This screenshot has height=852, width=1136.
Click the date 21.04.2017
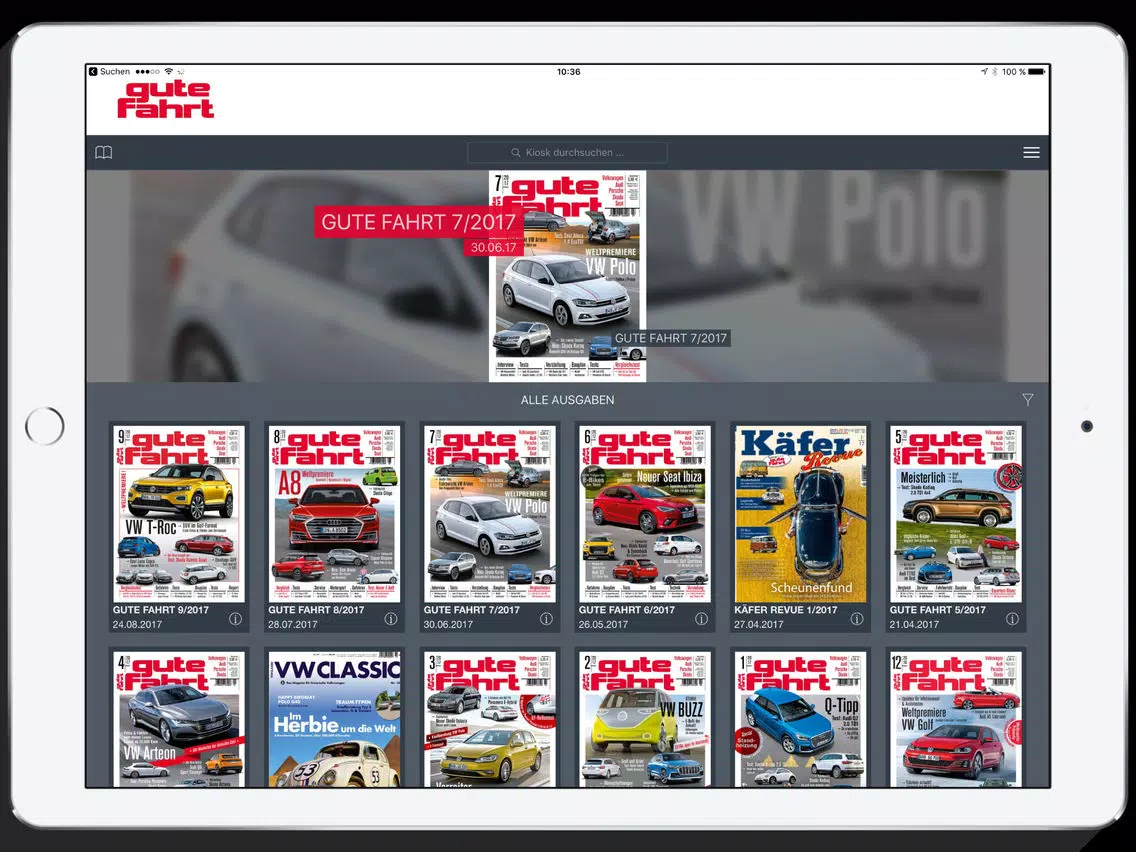click(914, 625)
